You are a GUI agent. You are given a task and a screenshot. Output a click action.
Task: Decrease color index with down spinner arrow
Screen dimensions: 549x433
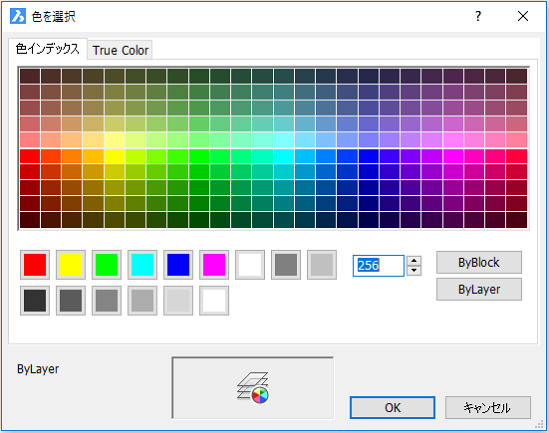[414, 271]
